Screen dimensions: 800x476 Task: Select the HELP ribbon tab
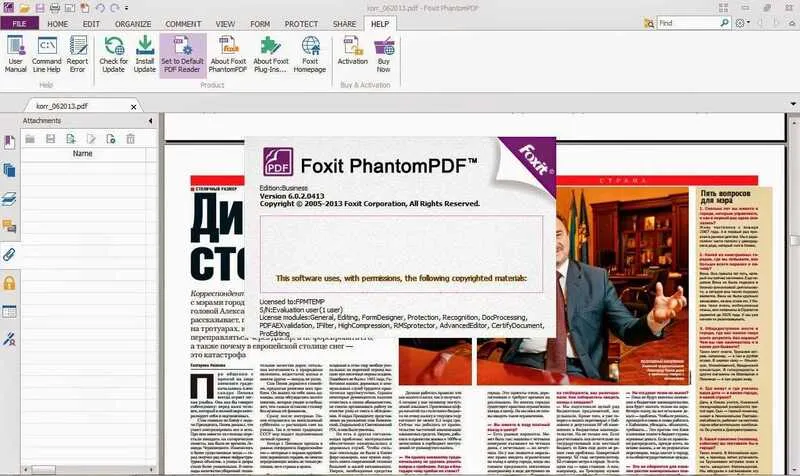coord(380,23)
